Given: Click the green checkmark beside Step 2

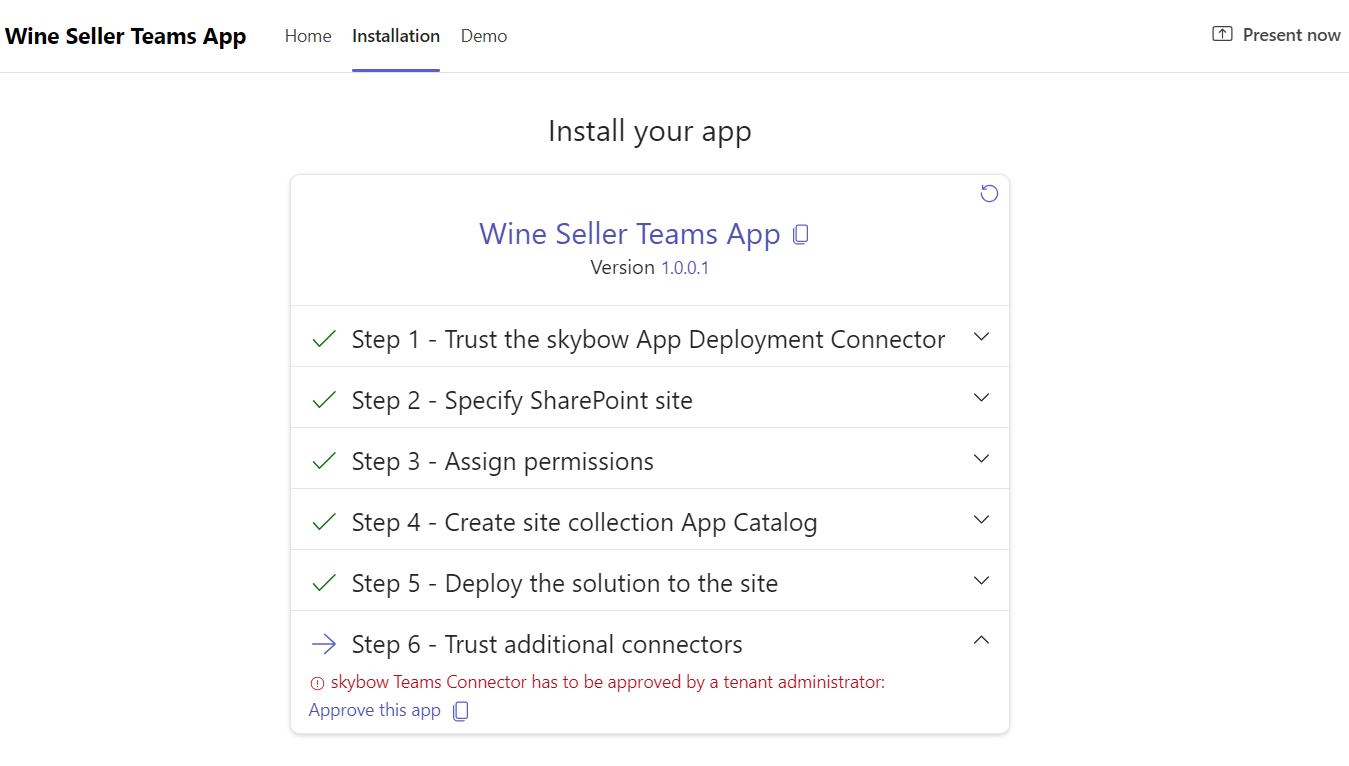Looking at the screenshot, I should pyautogui.click(x=324, y=400).
